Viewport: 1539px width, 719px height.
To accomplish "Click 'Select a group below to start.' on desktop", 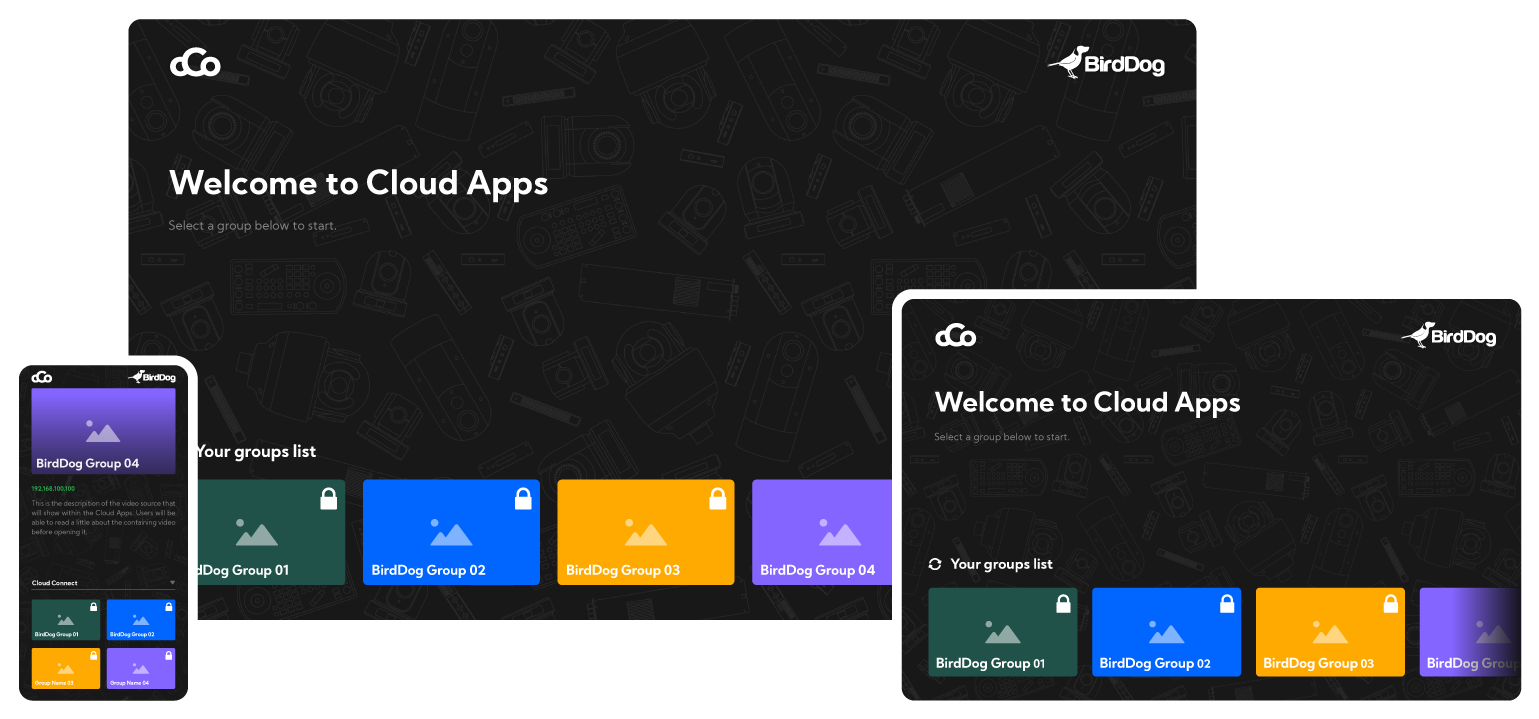I will point(252,226).
